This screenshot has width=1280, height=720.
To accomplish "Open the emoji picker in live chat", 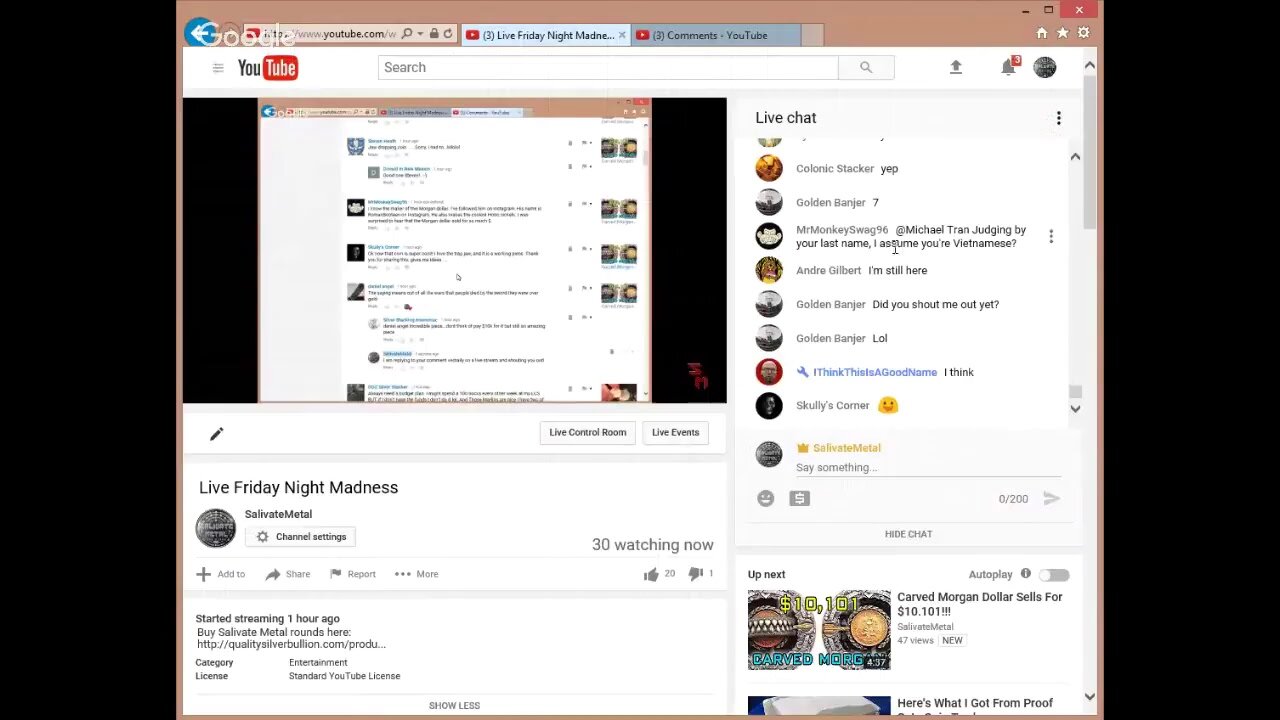I will (766, 498).
